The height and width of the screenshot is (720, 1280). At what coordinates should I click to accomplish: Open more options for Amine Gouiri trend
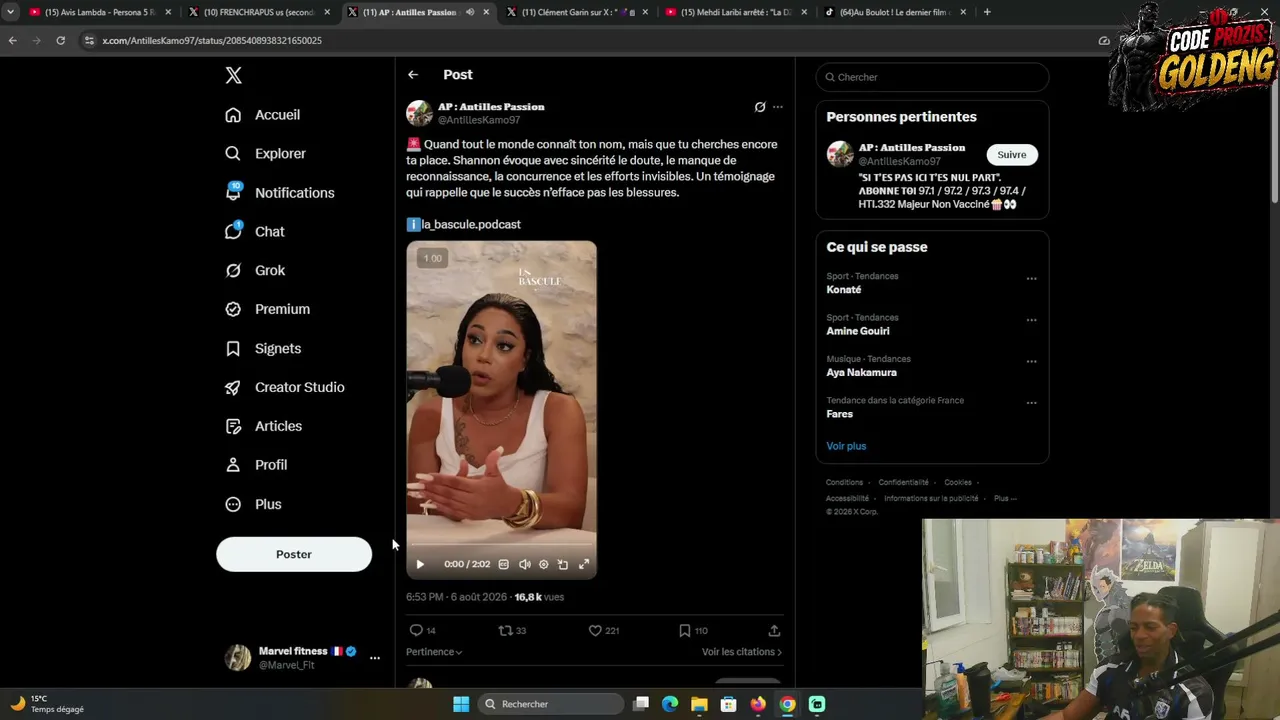(1031, 320)
